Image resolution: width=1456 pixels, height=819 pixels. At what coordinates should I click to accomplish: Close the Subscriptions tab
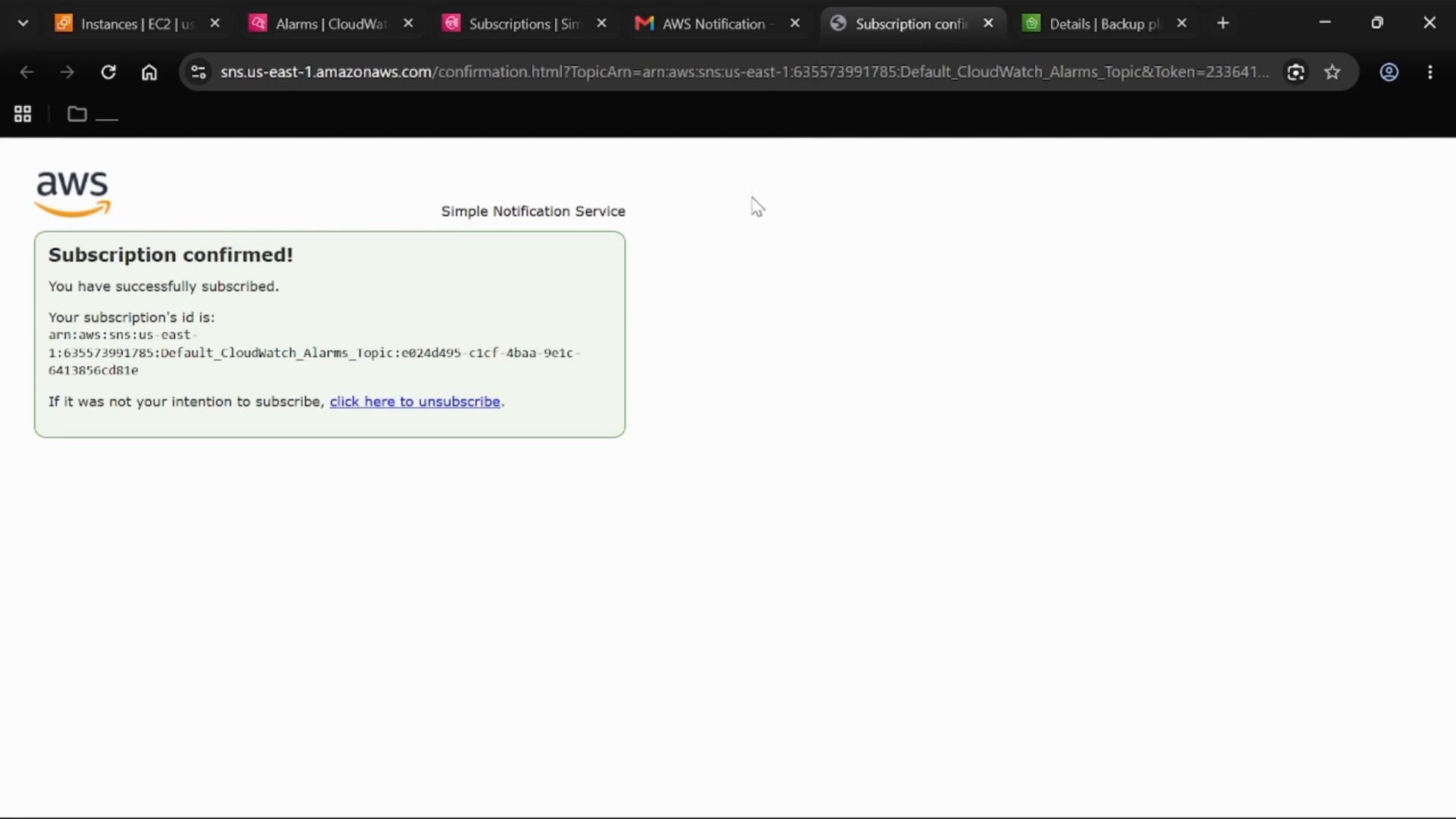point(601,24)
